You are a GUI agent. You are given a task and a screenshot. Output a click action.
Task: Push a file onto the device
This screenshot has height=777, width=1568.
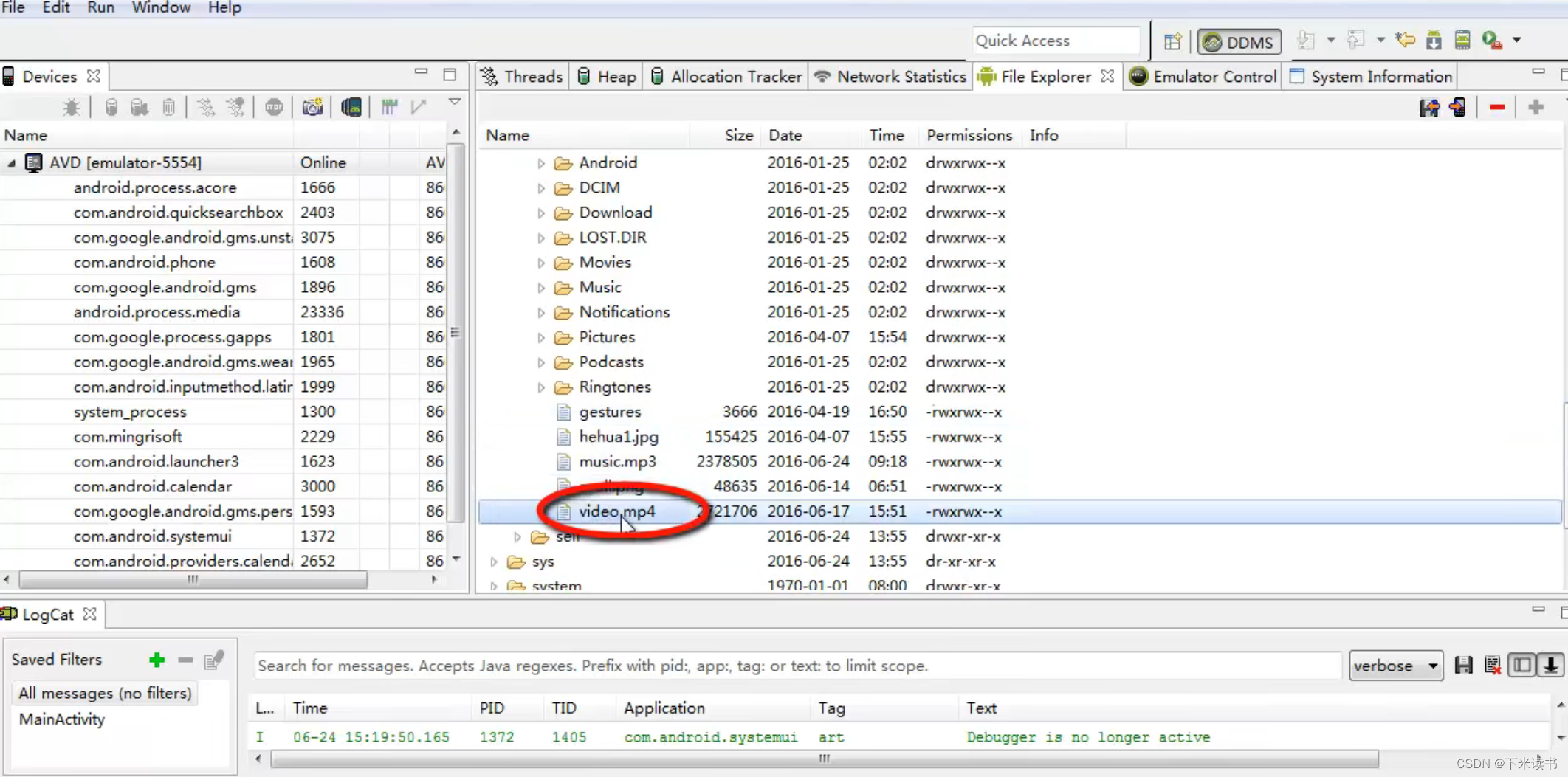(x=1458, y=107)
